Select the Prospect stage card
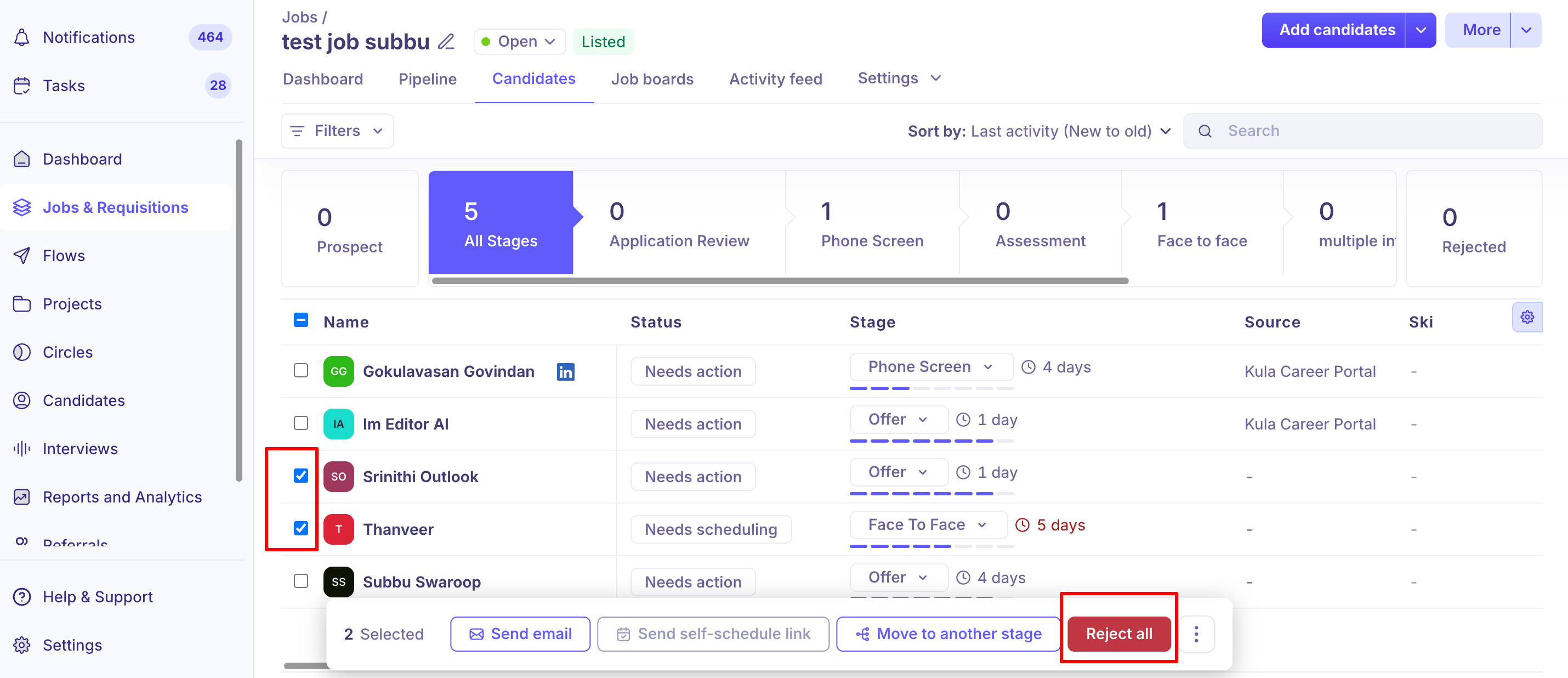Screen dimensions: 1568x678 coord(349,228)
